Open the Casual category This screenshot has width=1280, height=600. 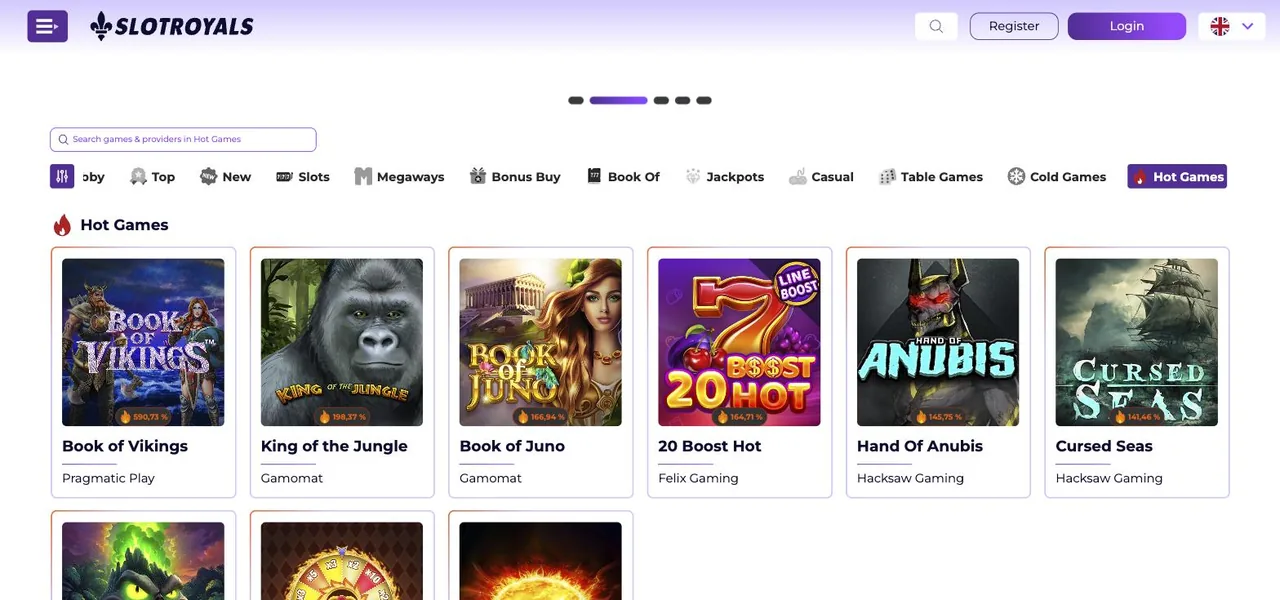pos(821,176)
